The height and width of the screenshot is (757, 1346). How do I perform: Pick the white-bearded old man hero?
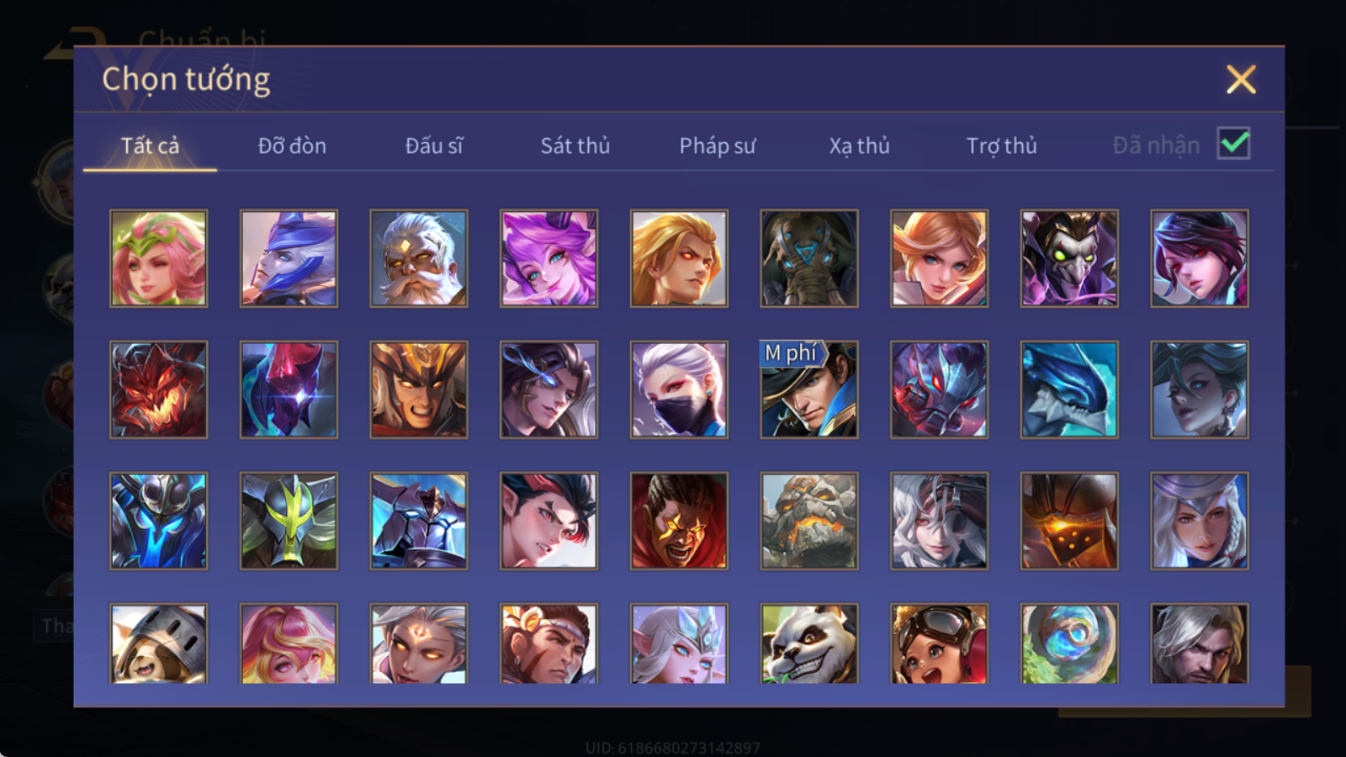point(419,258)
